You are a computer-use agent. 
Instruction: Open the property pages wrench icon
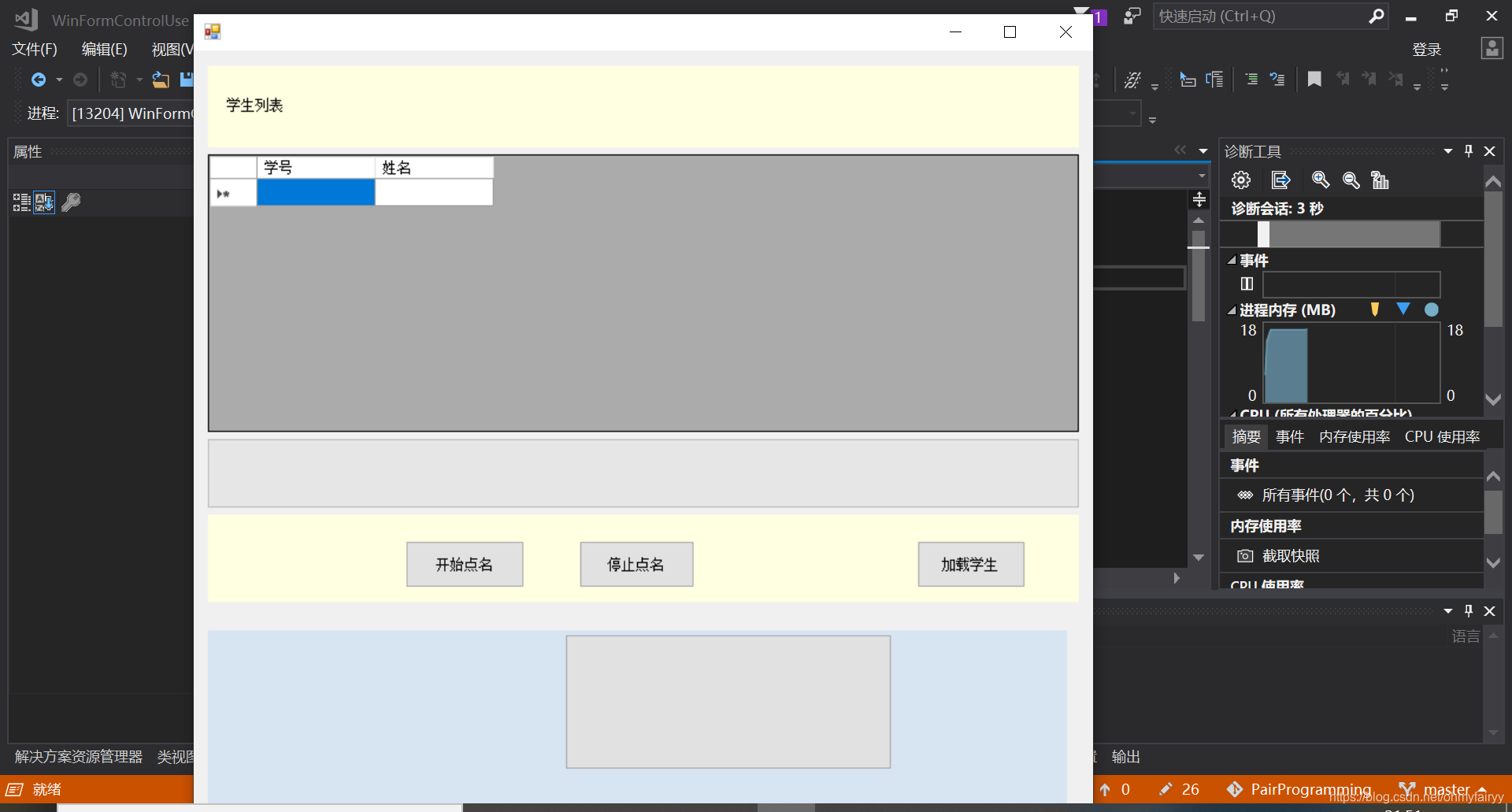pos(71,202)
